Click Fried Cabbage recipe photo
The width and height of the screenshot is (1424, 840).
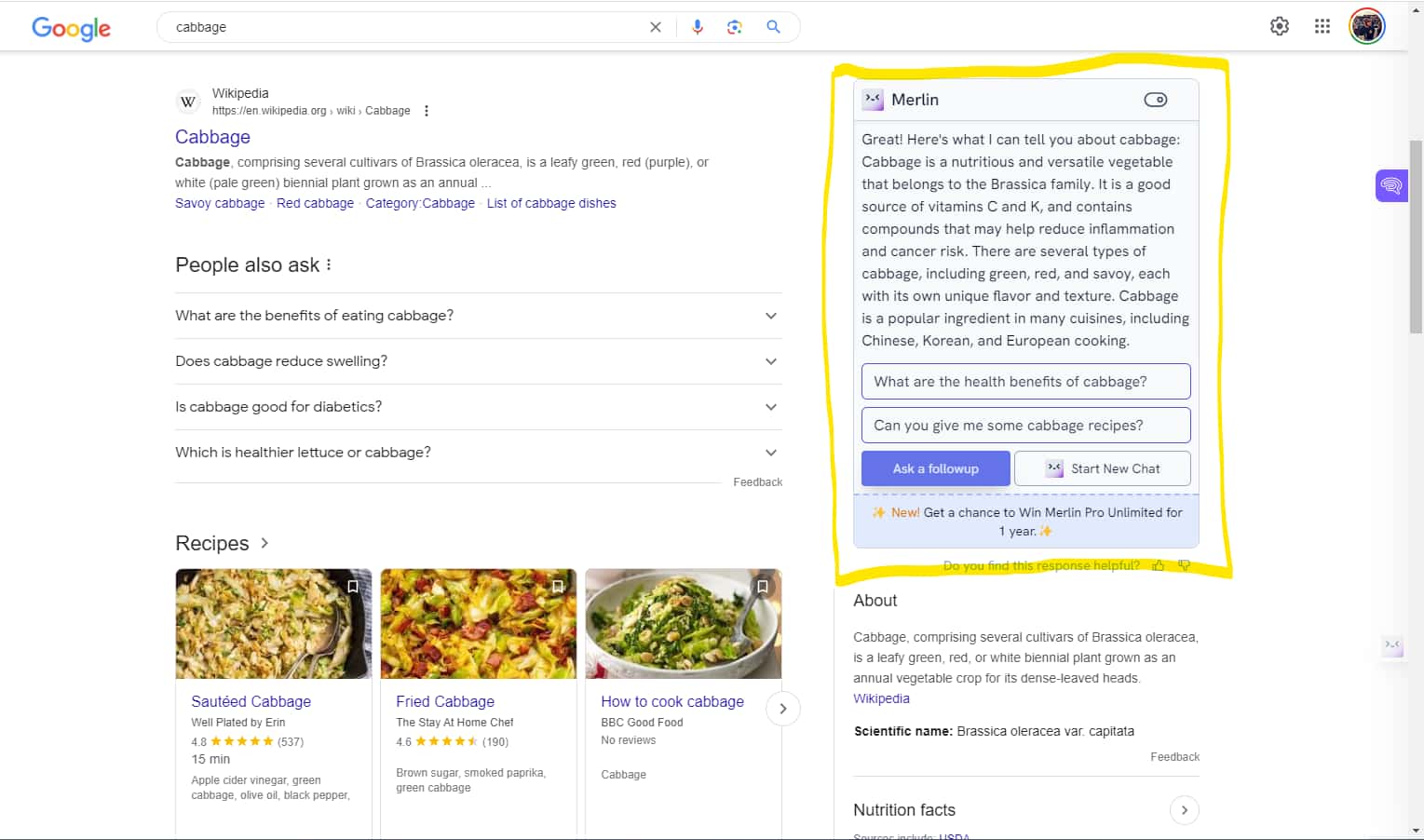[x=479, y=624]
